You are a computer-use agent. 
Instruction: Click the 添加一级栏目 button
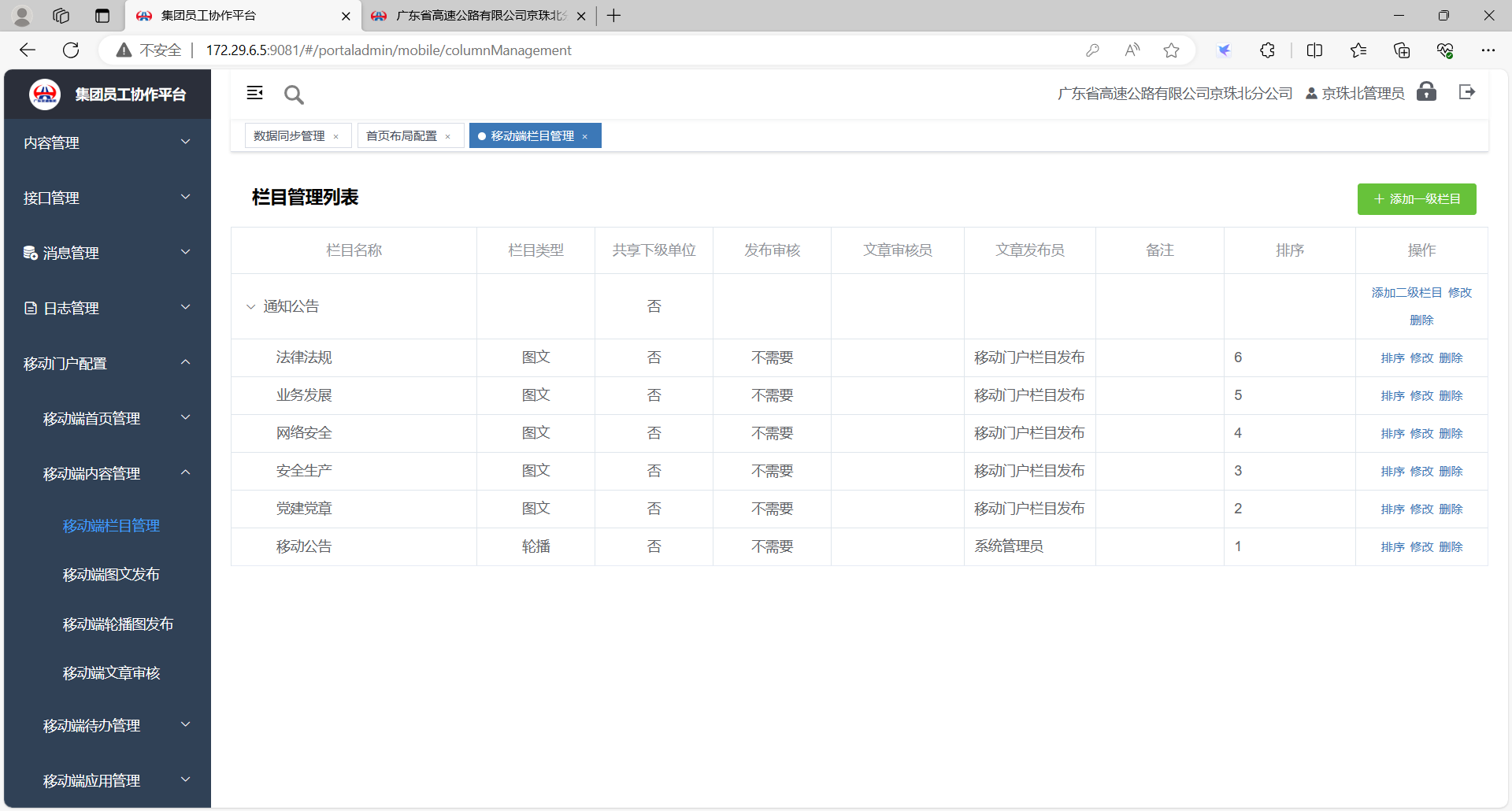point(1416,199)
